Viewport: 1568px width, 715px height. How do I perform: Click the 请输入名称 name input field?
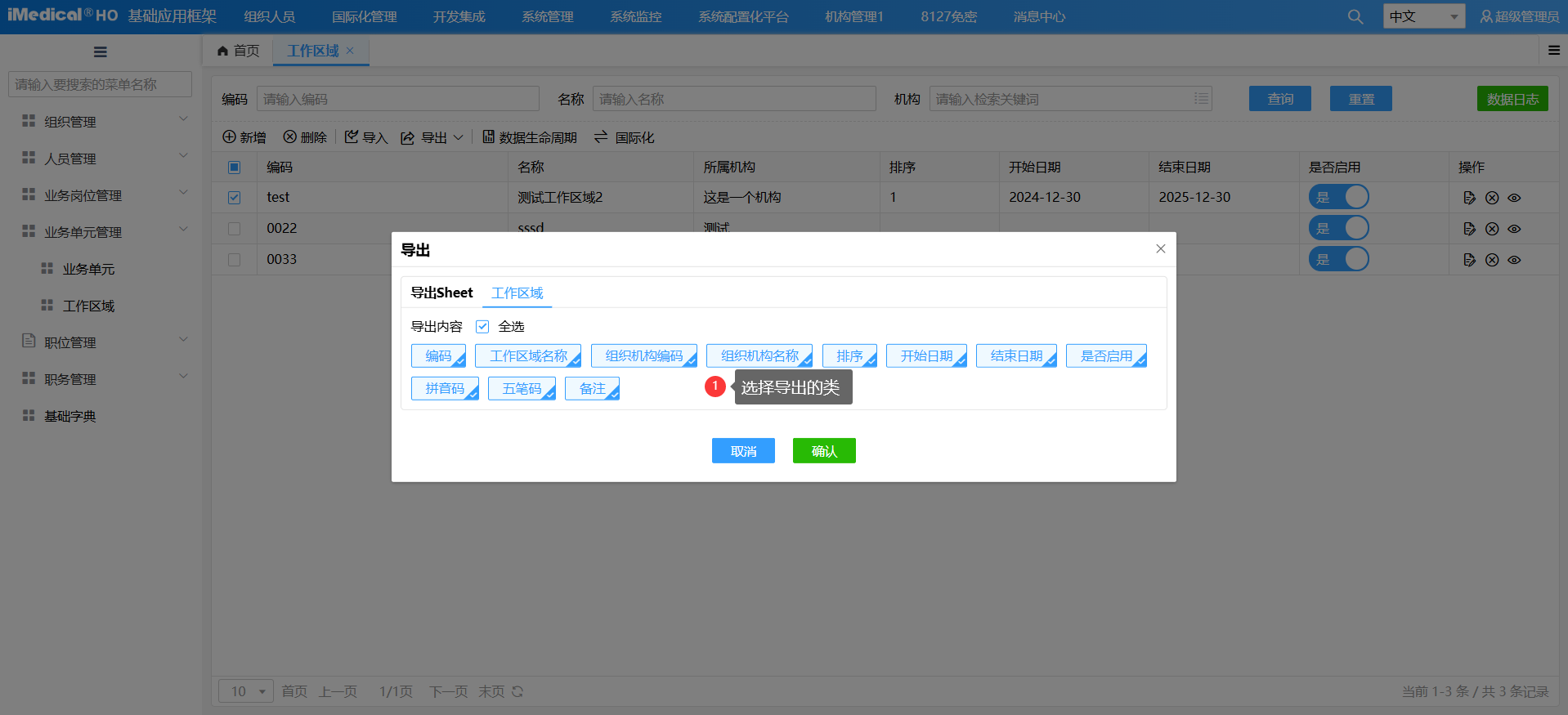733,99
